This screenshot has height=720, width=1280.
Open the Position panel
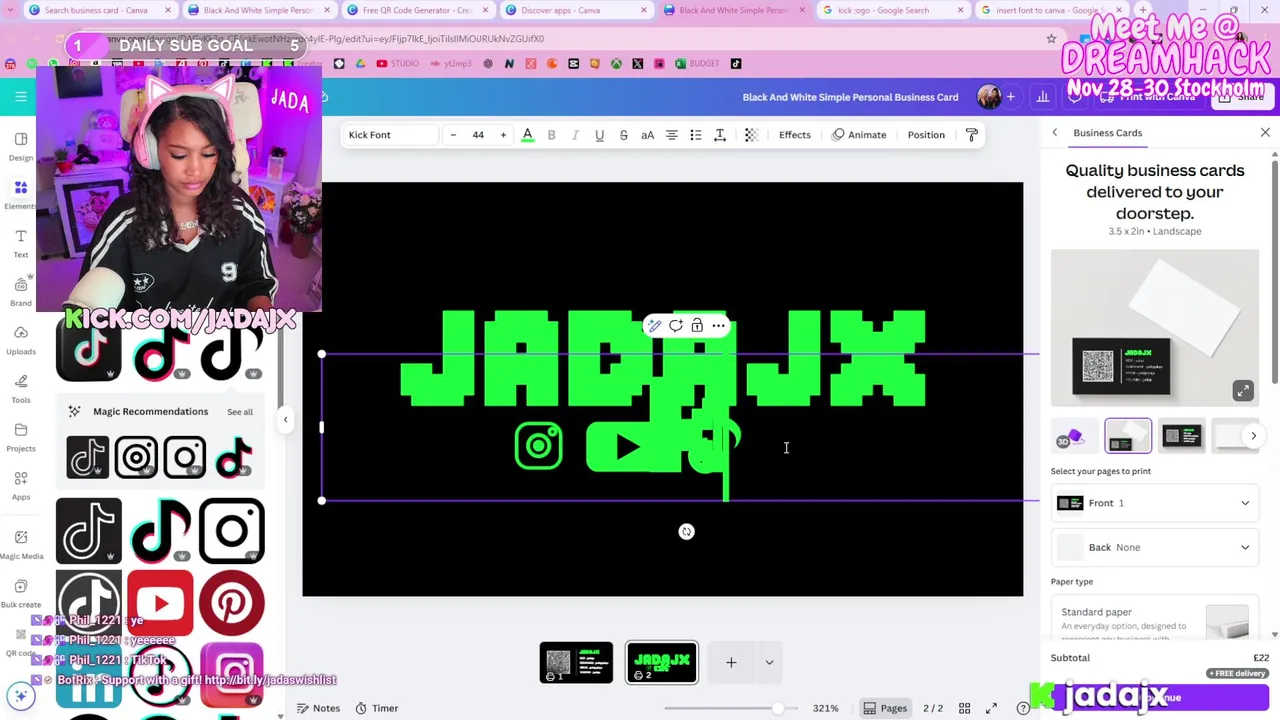[x=926, y=135]
